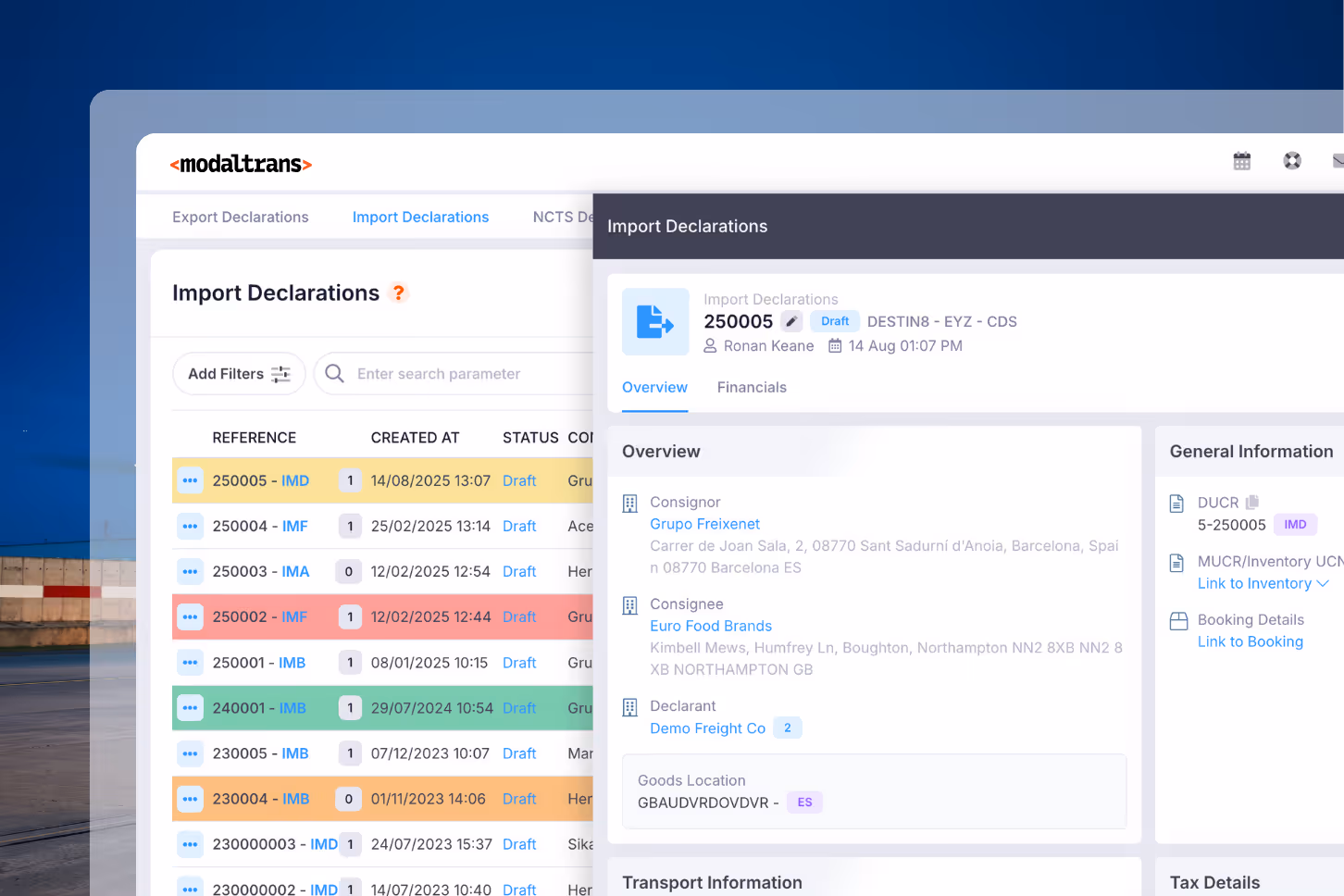Sort by the STATUS column header
This screenshot has width=1344, height=896.
(530, 438)
